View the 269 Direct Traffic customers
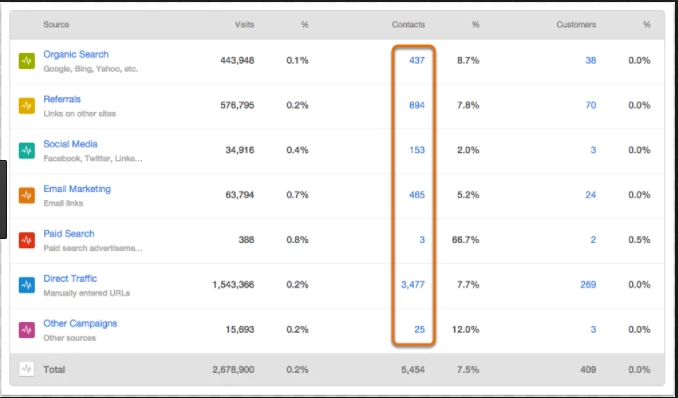678x398 pixels. click(x=588, y=285)
